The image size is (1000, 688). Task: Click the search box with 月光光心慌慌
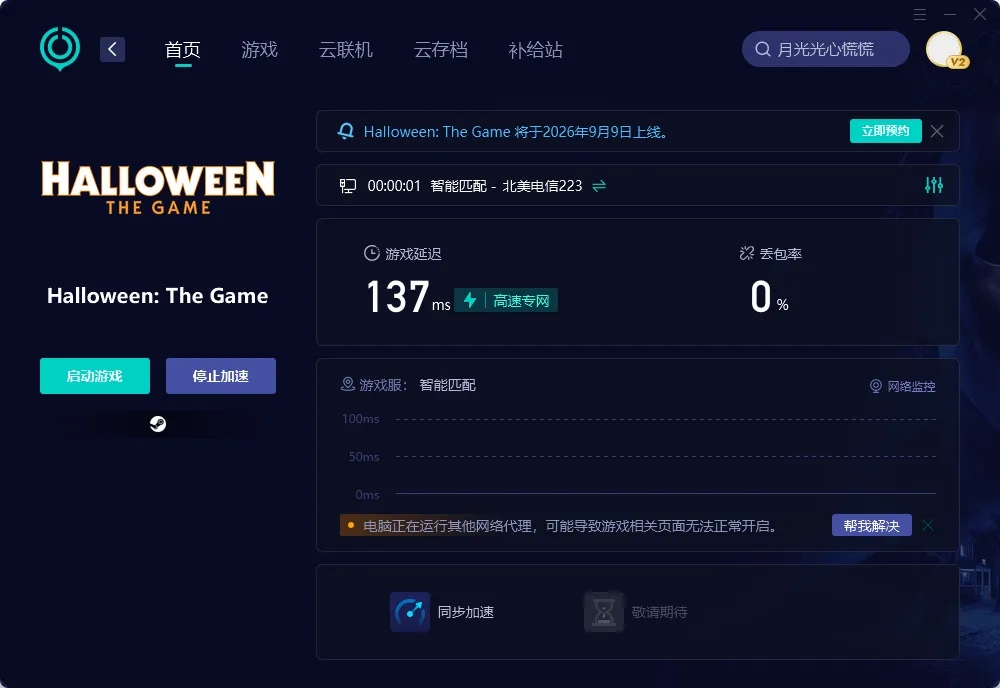click(825, 49)
